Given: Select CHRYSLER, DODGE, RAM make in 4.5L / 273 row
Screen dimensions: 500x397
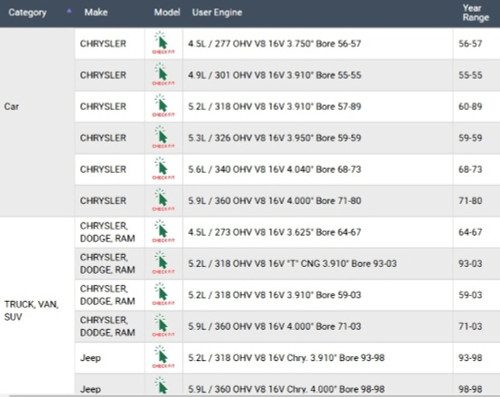Looking at the screenshot, I should pos(107,232).
